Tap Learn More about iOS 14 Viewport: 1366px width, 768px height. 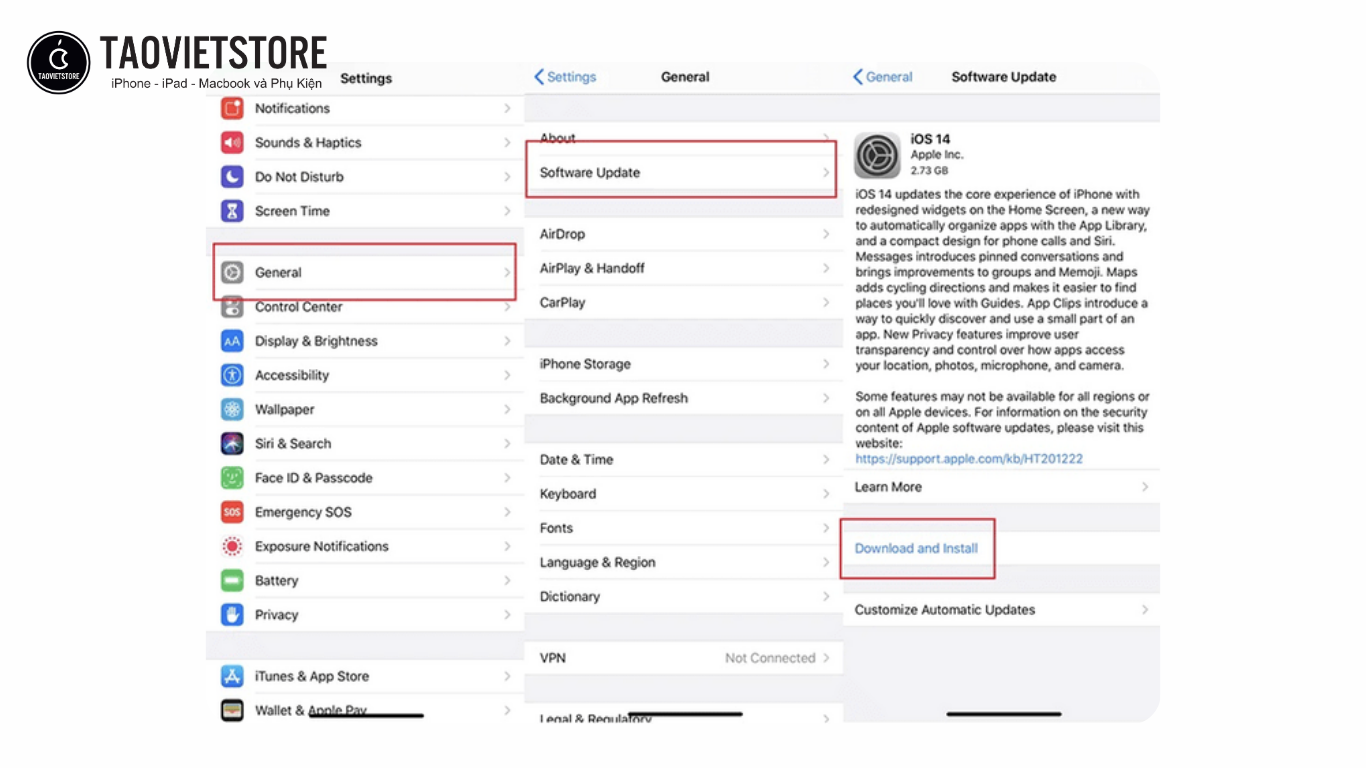(888, 486)
